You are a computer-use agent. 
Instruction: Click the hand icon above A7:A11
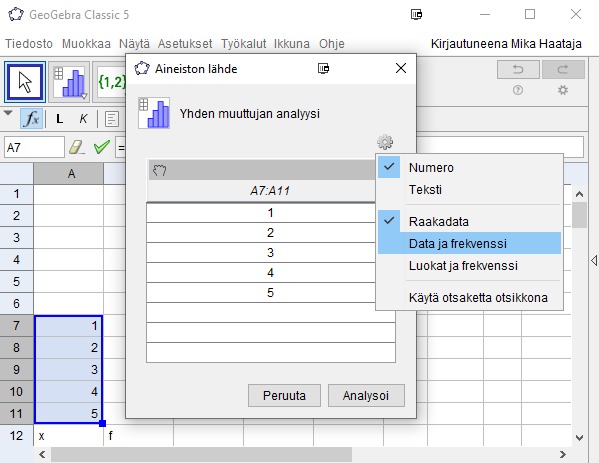(159, 170)
